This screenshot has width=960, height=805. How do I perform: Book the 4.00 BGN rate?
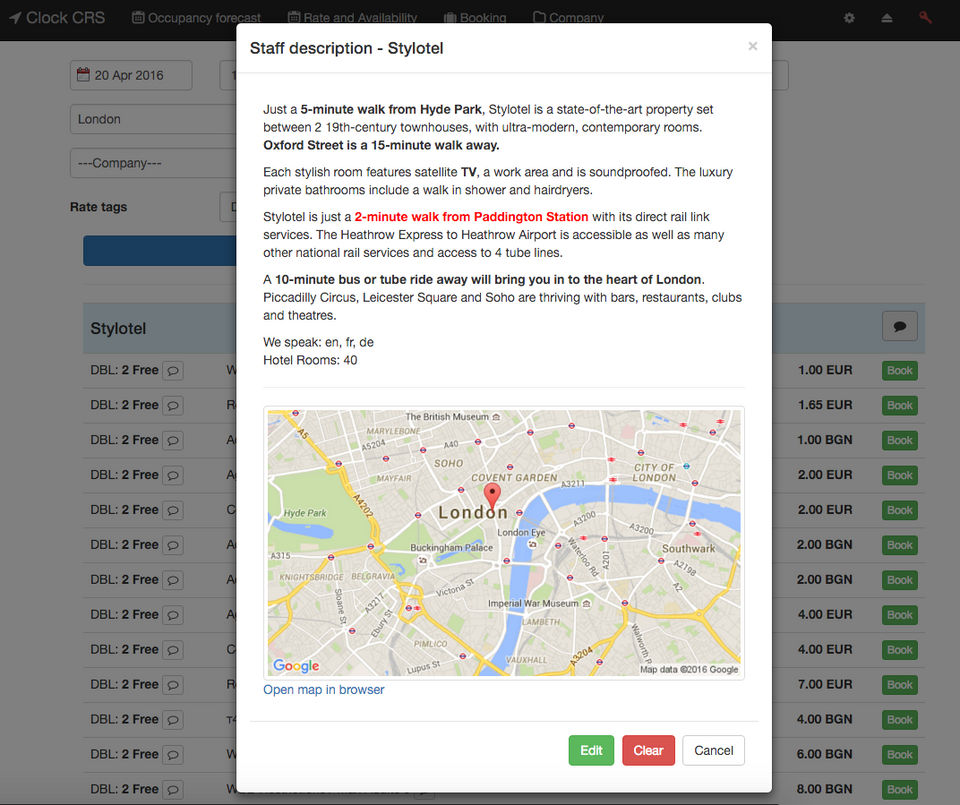(899, 719)
